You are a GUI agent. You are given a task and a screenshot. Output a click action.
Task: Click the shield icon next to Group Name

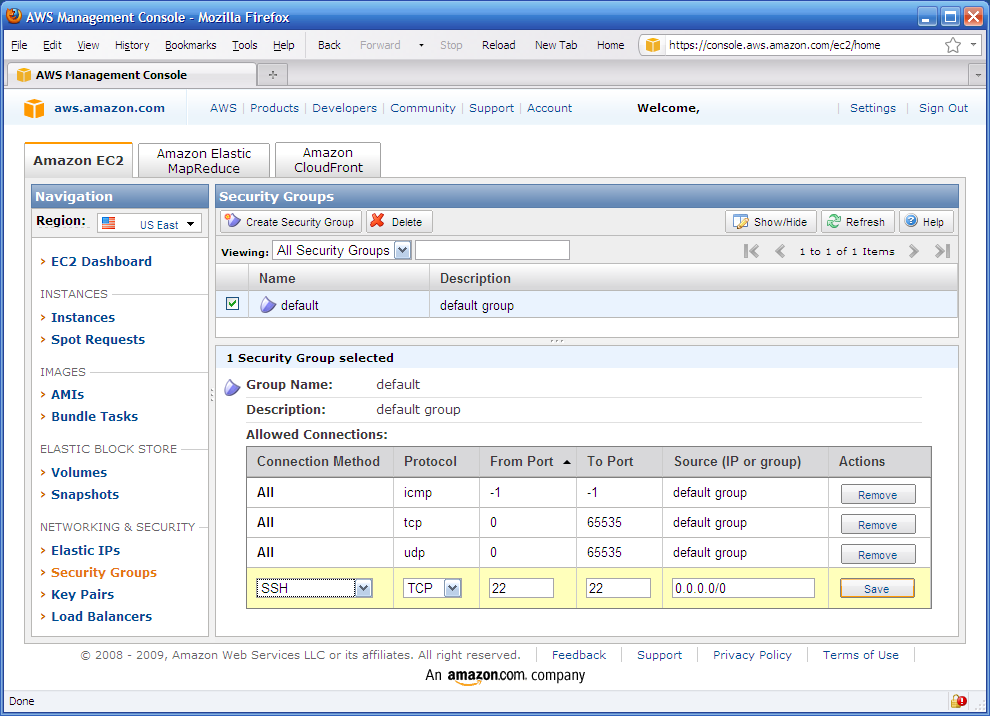[232, 386]
